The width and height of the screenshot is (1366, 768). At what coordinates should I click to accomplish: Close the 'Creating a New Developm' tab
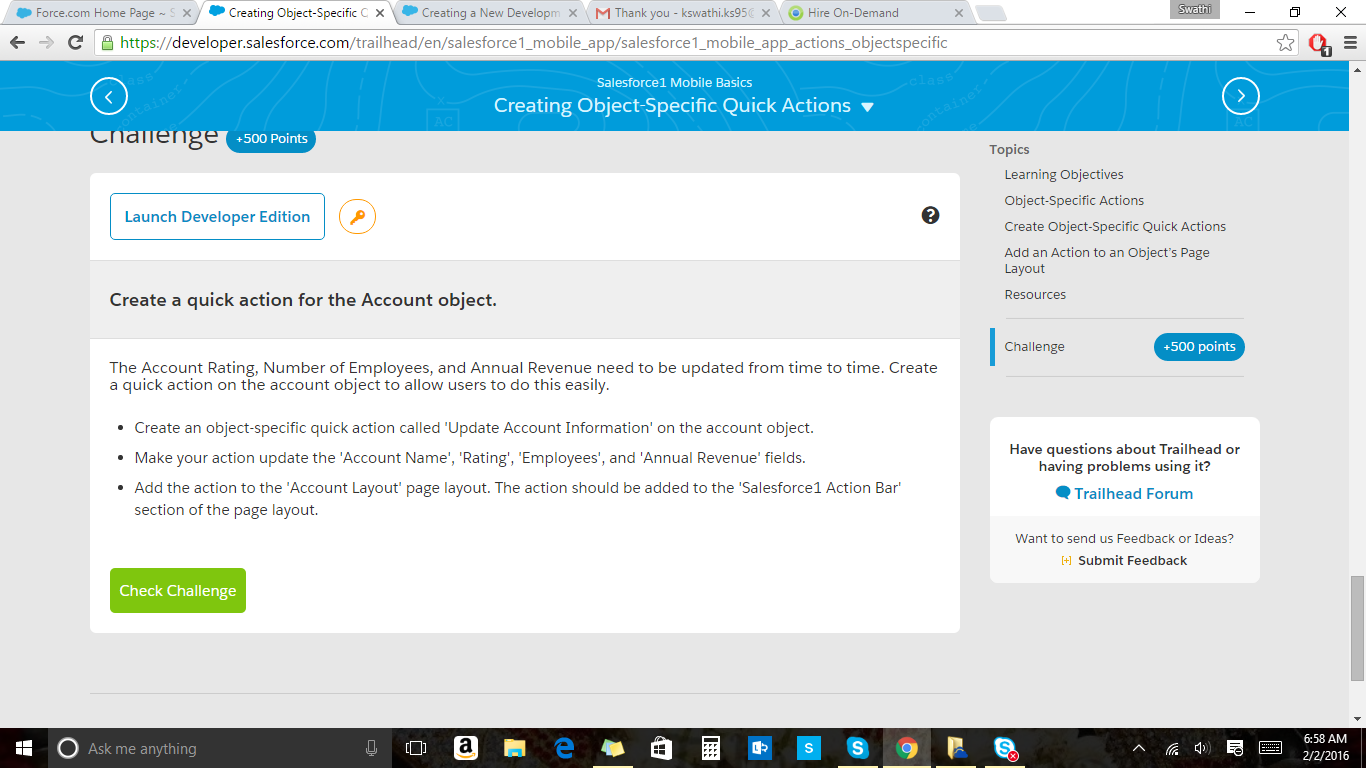point(572,13)
